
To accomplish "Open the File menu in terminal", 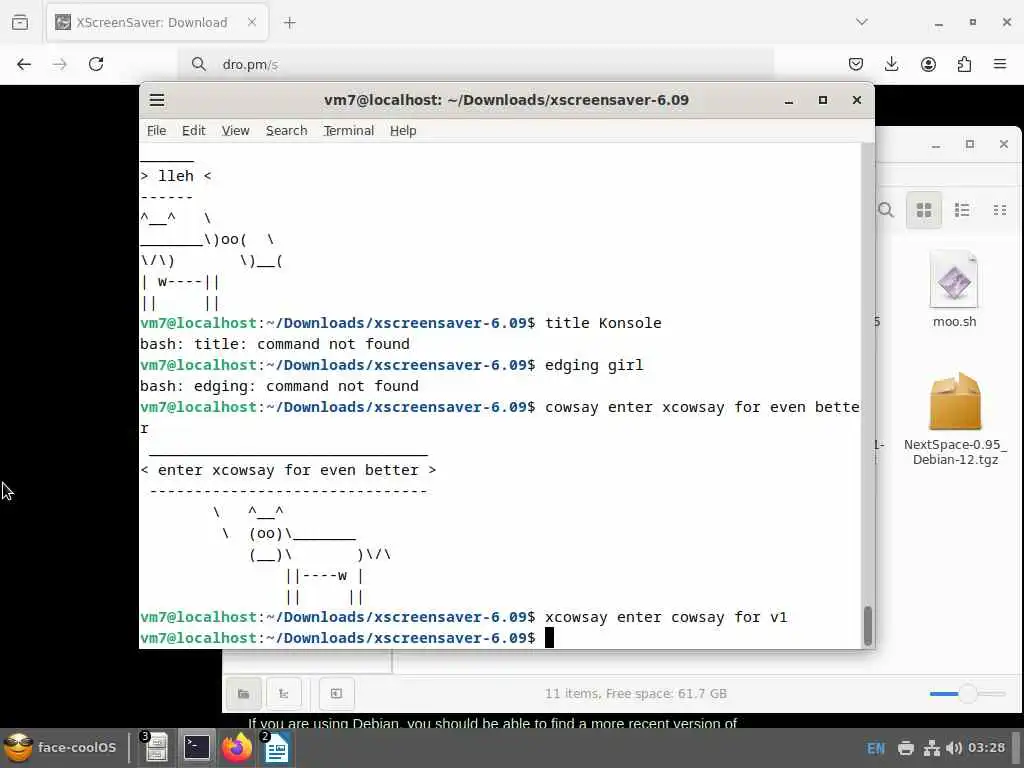I will pos(156,131).
